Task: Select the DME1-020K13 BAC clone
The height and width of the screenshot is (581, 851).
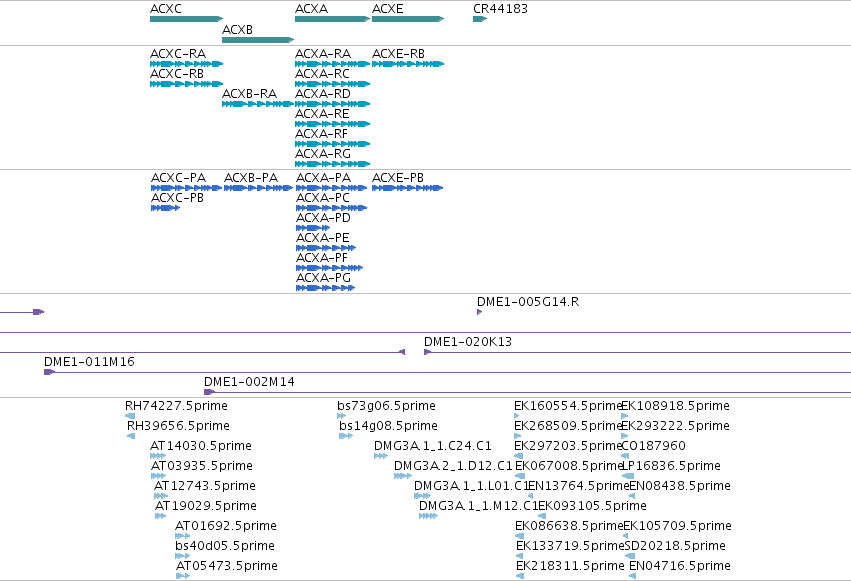Action: tap(637, 353)
